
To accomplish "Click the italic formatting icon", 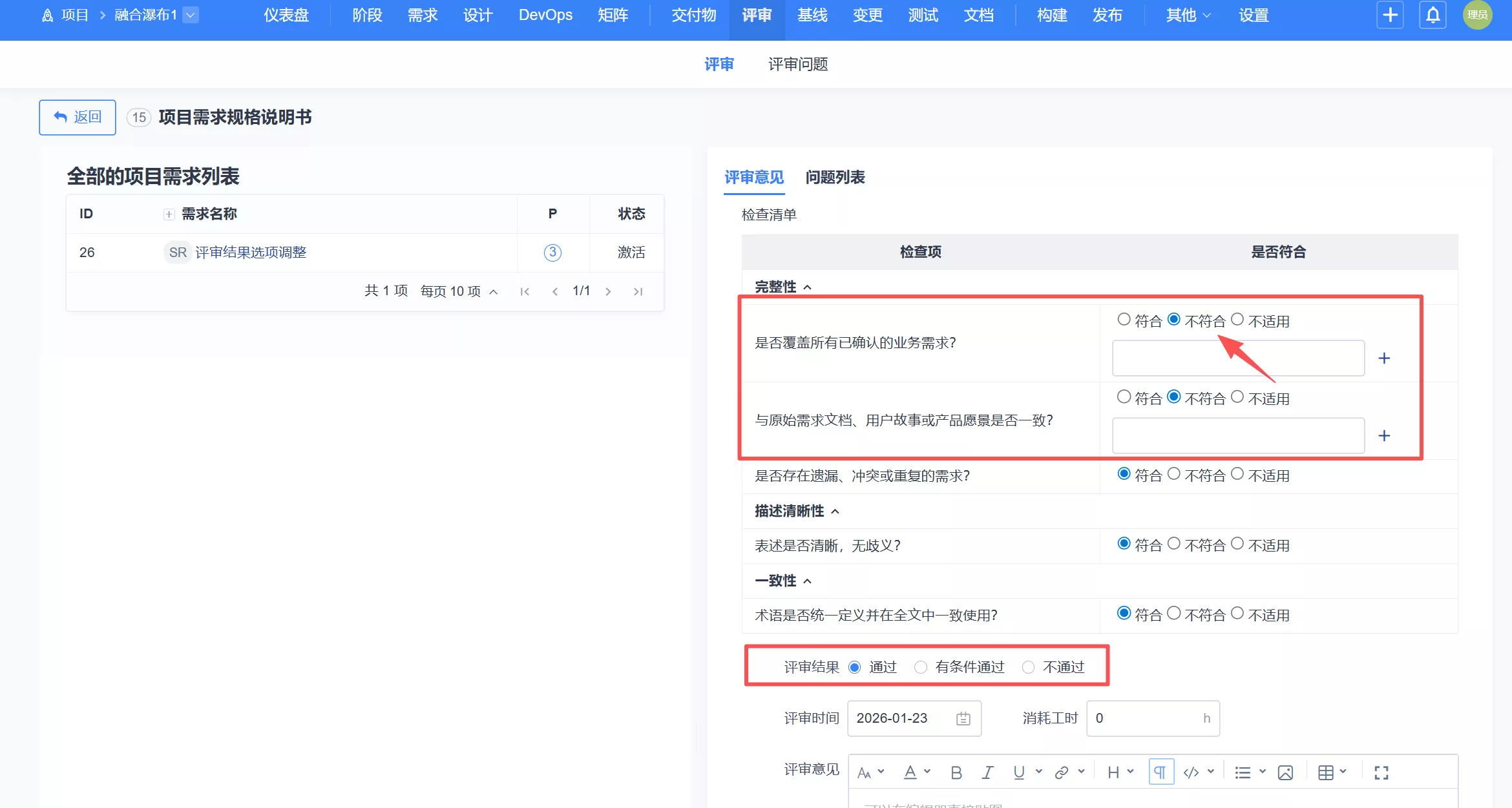I will (987, 772).
